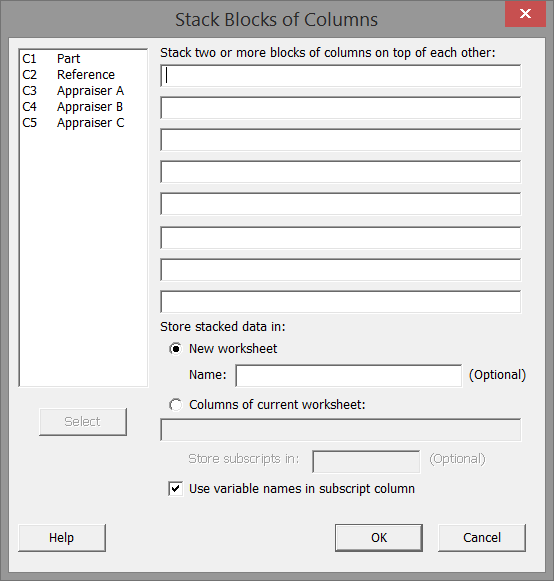The image size is (554, 581).
Task: Cancel the Stack Blocks dialog
Action: [x=482, y=538]
